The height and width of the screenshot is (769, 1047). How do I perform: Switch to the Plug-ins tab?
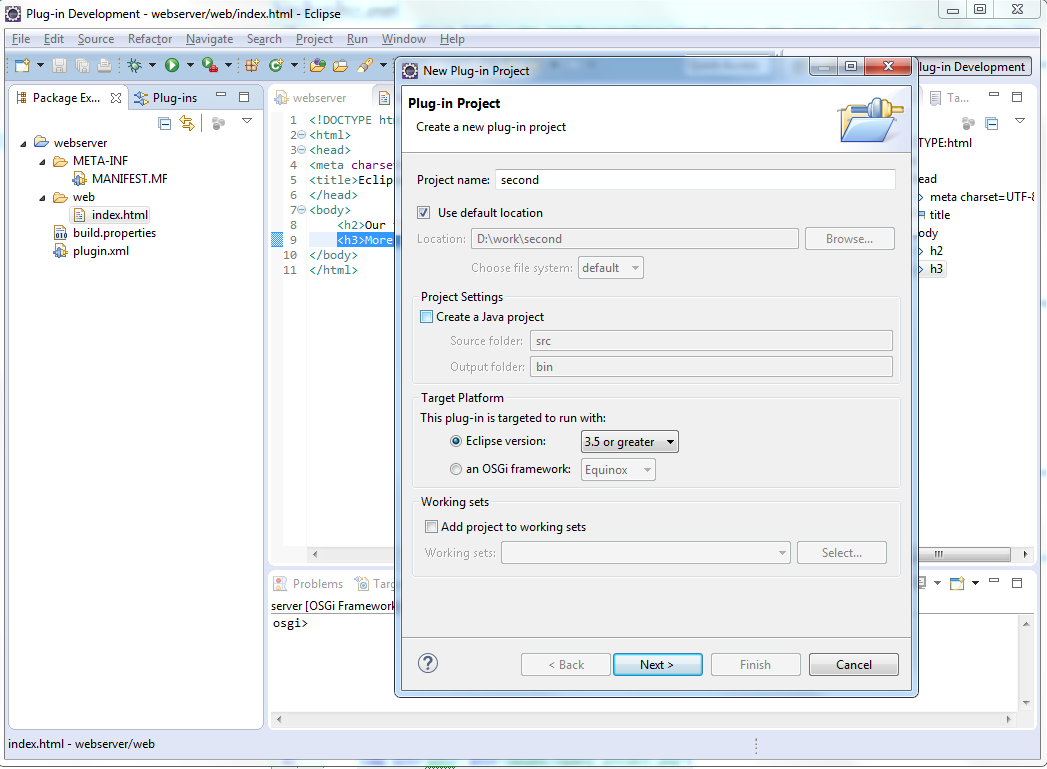pyautogui.click(x=167, y=97)
